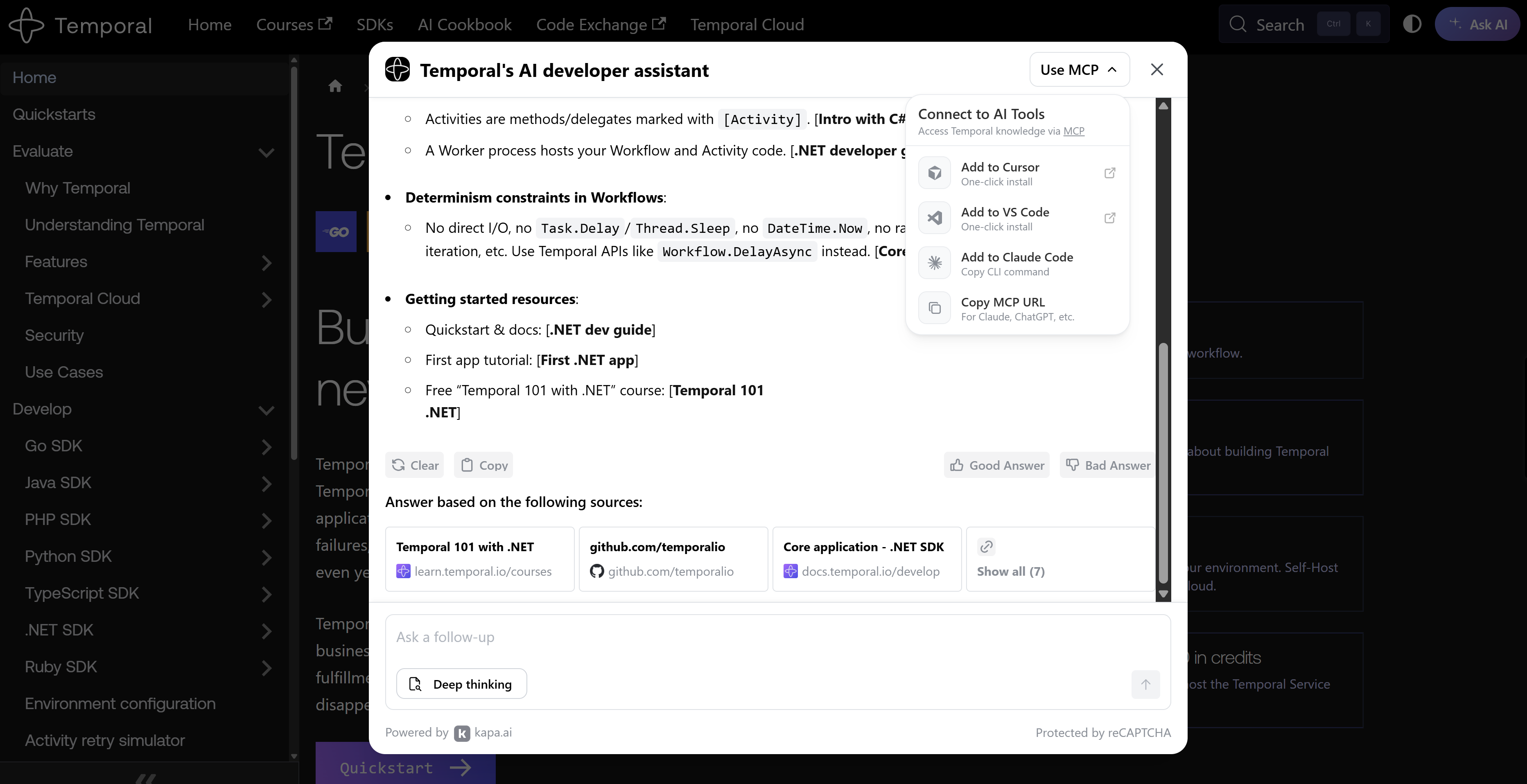The width and height of the screenshot is (1527, 784).
Task: Select the Add to VS Code icon
Action: click(x=934, y=217)
